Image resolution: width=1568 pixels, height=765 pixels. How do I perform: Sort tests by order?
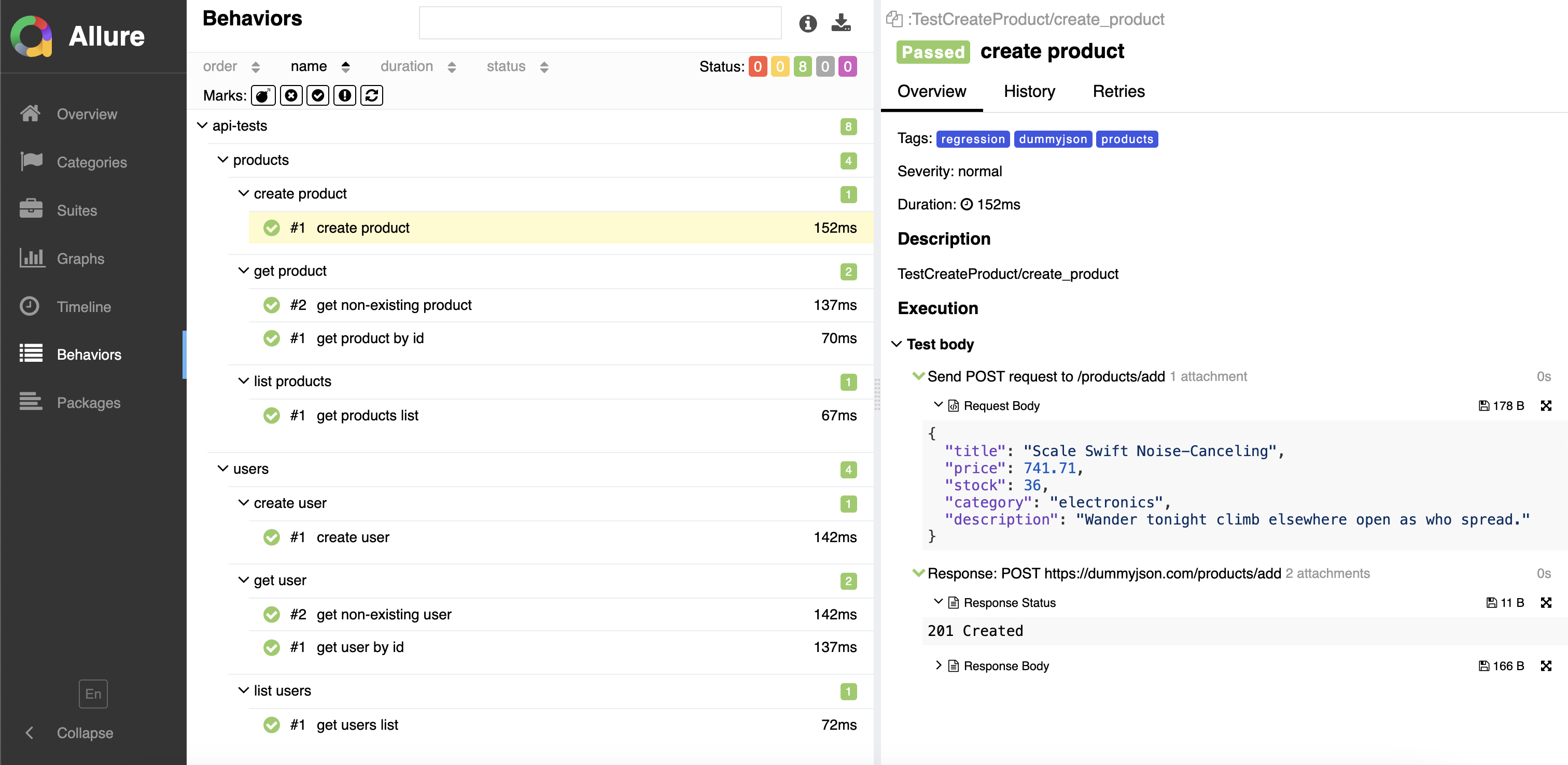pyautogui.click(x=231, y=66)
